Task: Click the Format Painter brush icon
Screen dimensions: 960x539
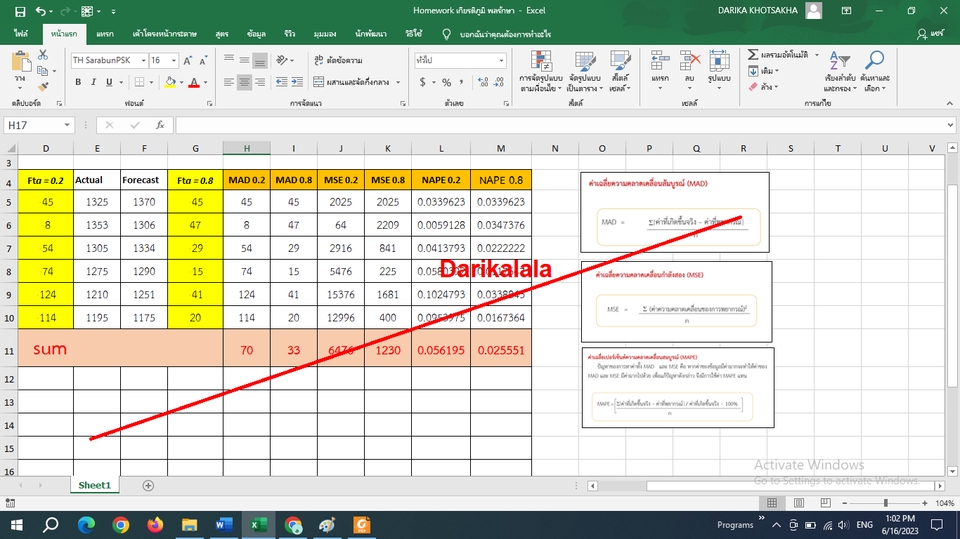Action: (x=43, y=88)
